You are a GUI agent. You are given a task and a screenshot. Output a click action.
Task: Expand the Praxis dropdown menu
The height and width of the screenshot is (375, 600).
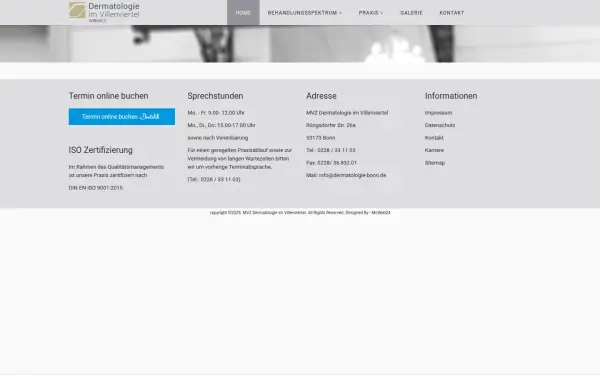click(x=371, y=13)
